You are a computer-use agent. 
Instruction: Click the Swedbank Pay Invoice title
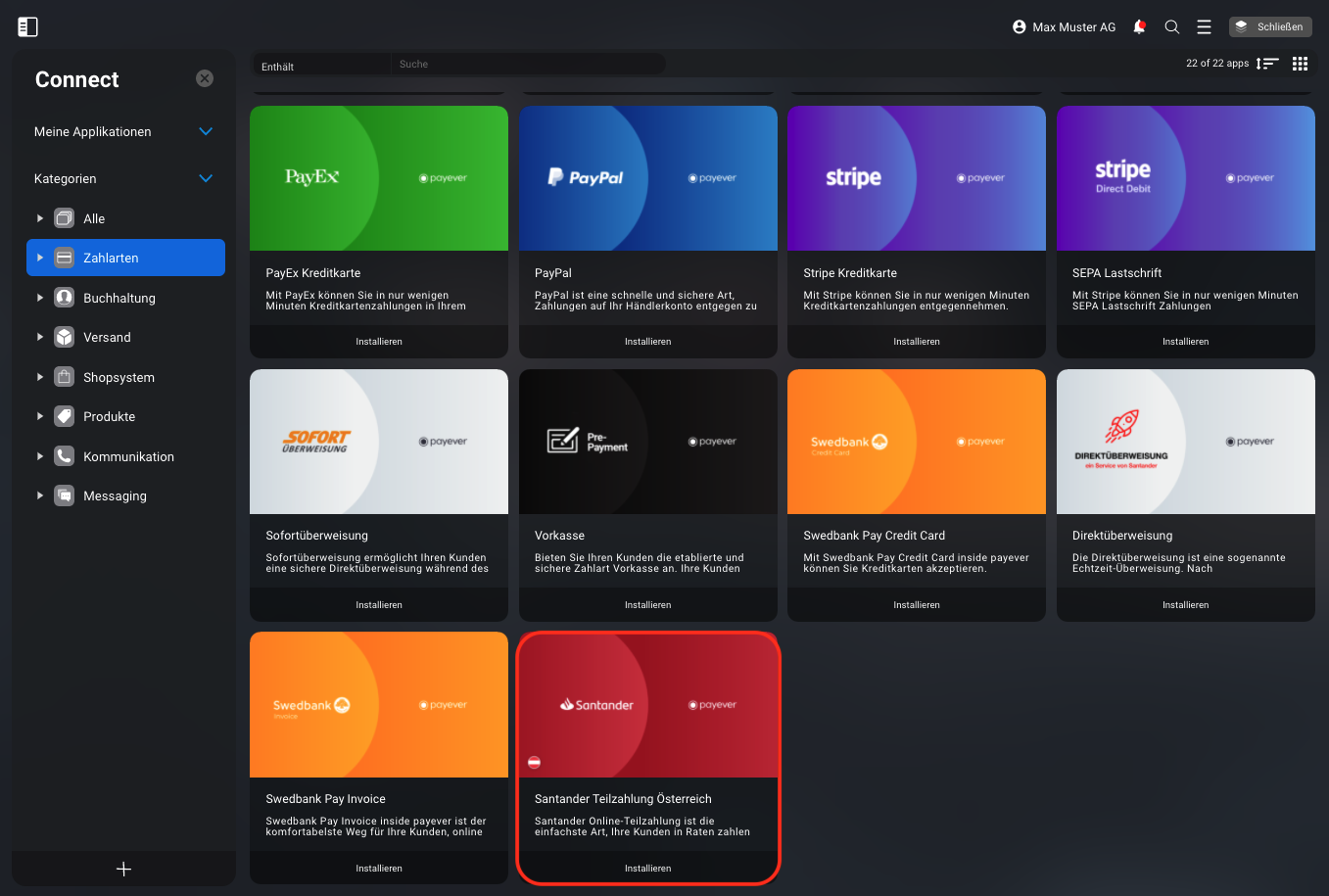[325, 799]
